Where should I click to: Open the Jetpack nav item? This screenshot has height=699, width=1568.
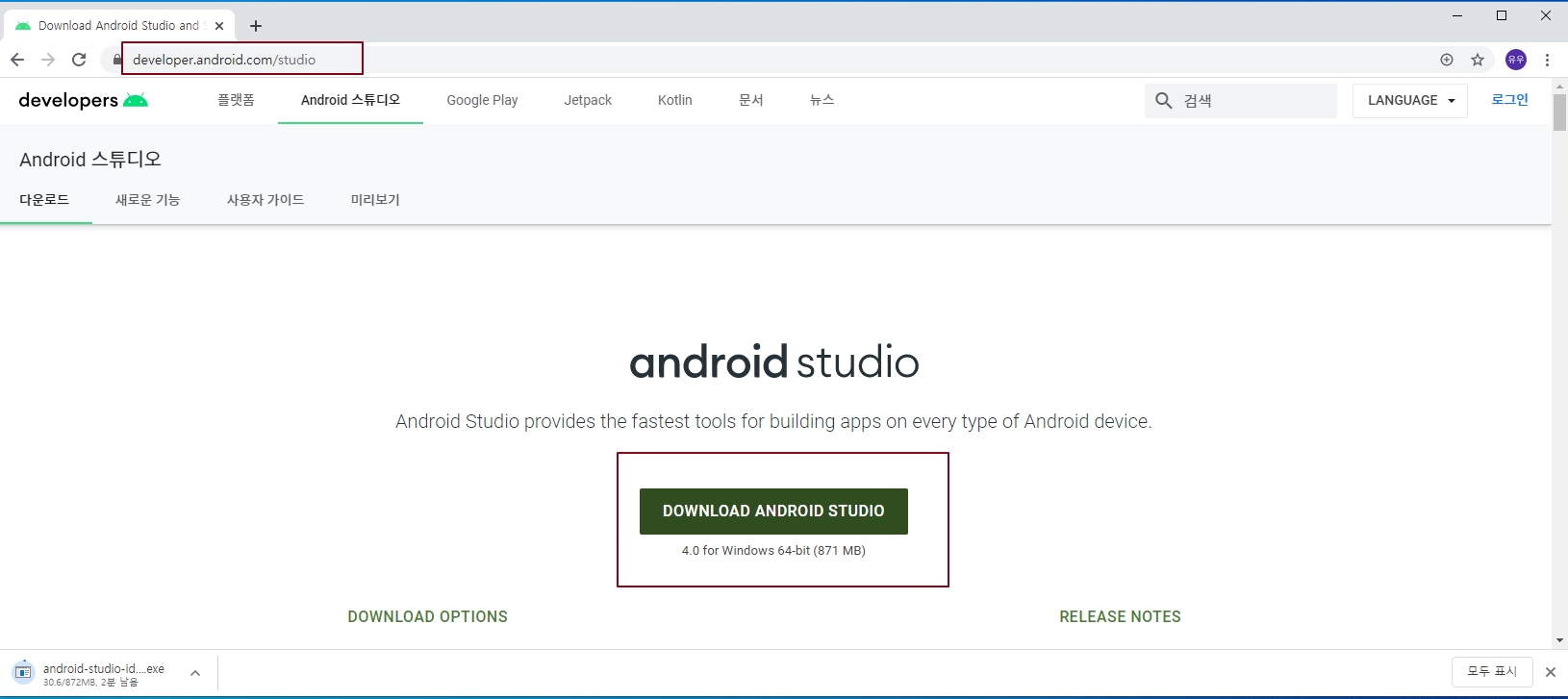(x=588, y=100)
